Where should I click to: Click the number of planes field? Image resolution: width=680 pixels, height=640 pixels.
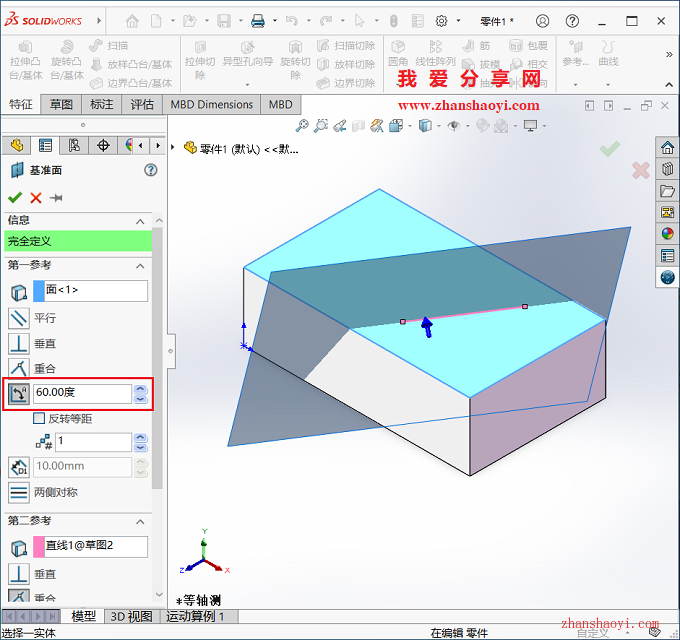[x=93, y=442]
